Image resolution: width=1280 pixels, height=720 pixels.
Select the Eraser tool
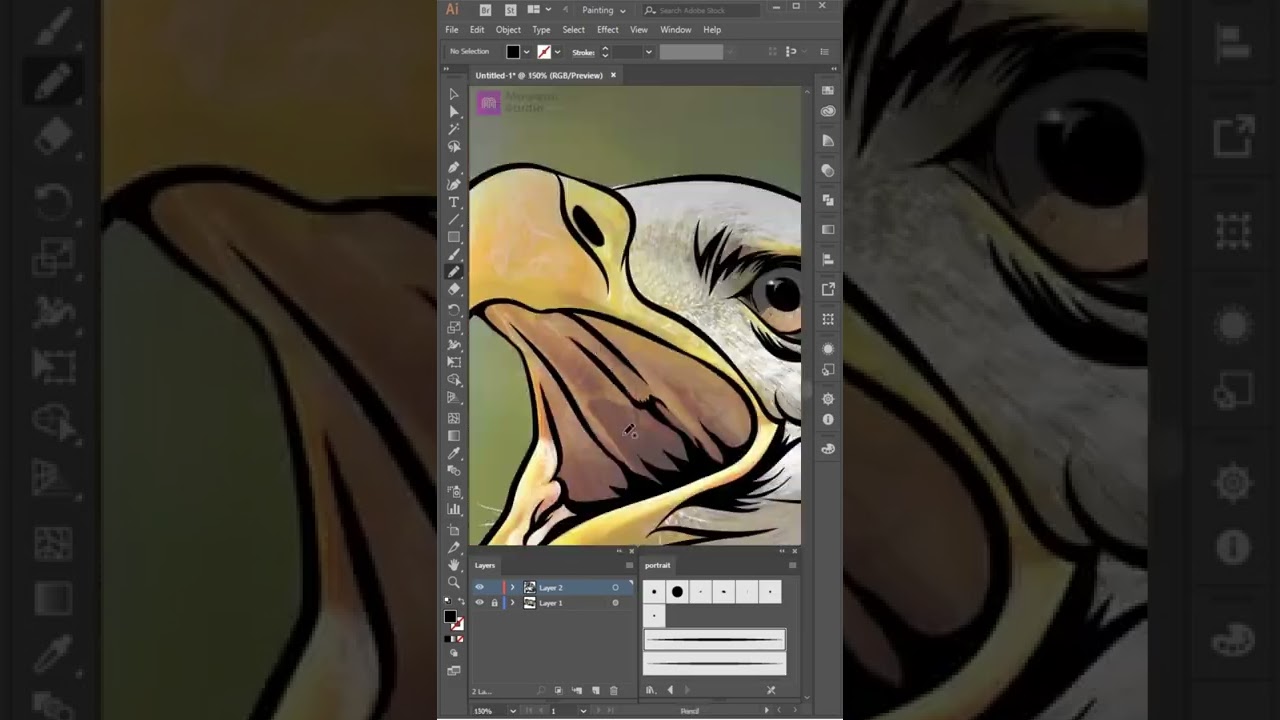click(454, 289)
